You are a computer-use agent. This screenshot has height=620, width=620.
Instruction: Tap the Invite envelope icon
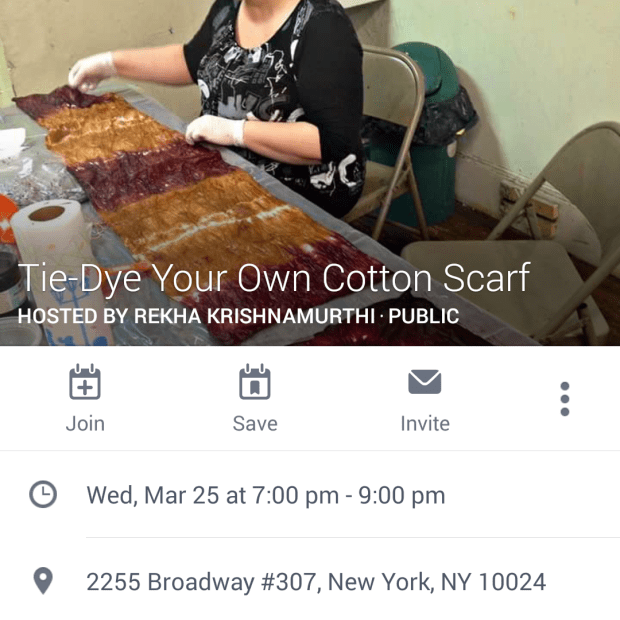(x=425, y=382)
